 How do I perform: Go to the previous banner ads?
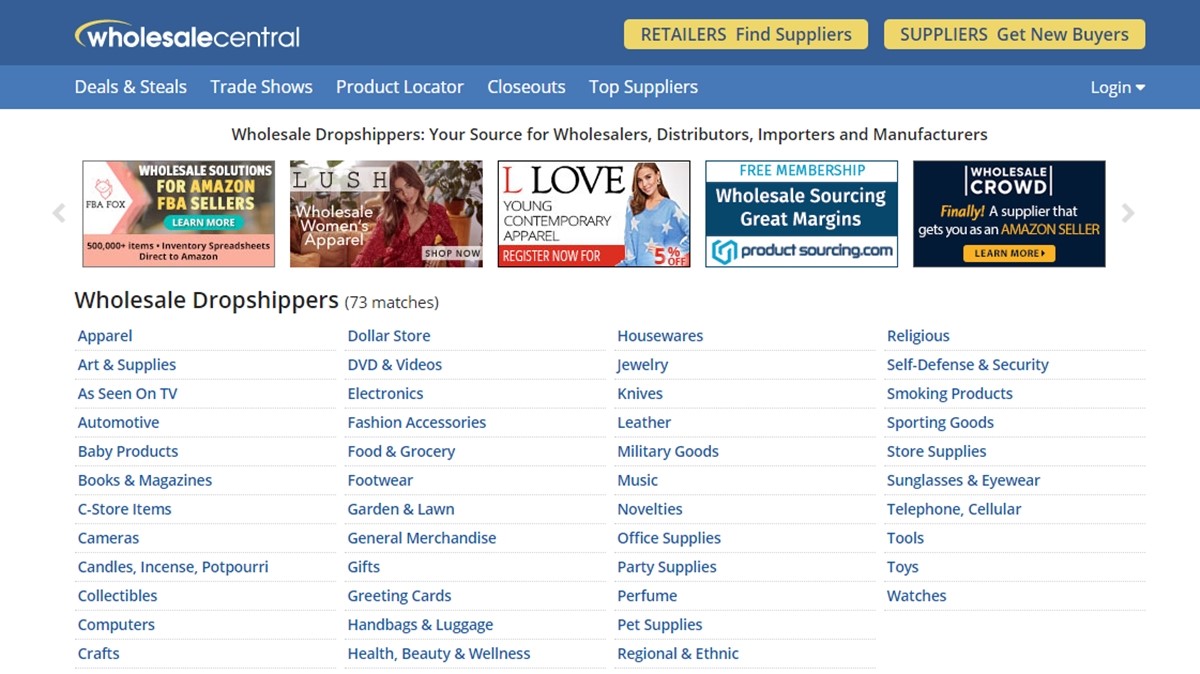(59, 213)
